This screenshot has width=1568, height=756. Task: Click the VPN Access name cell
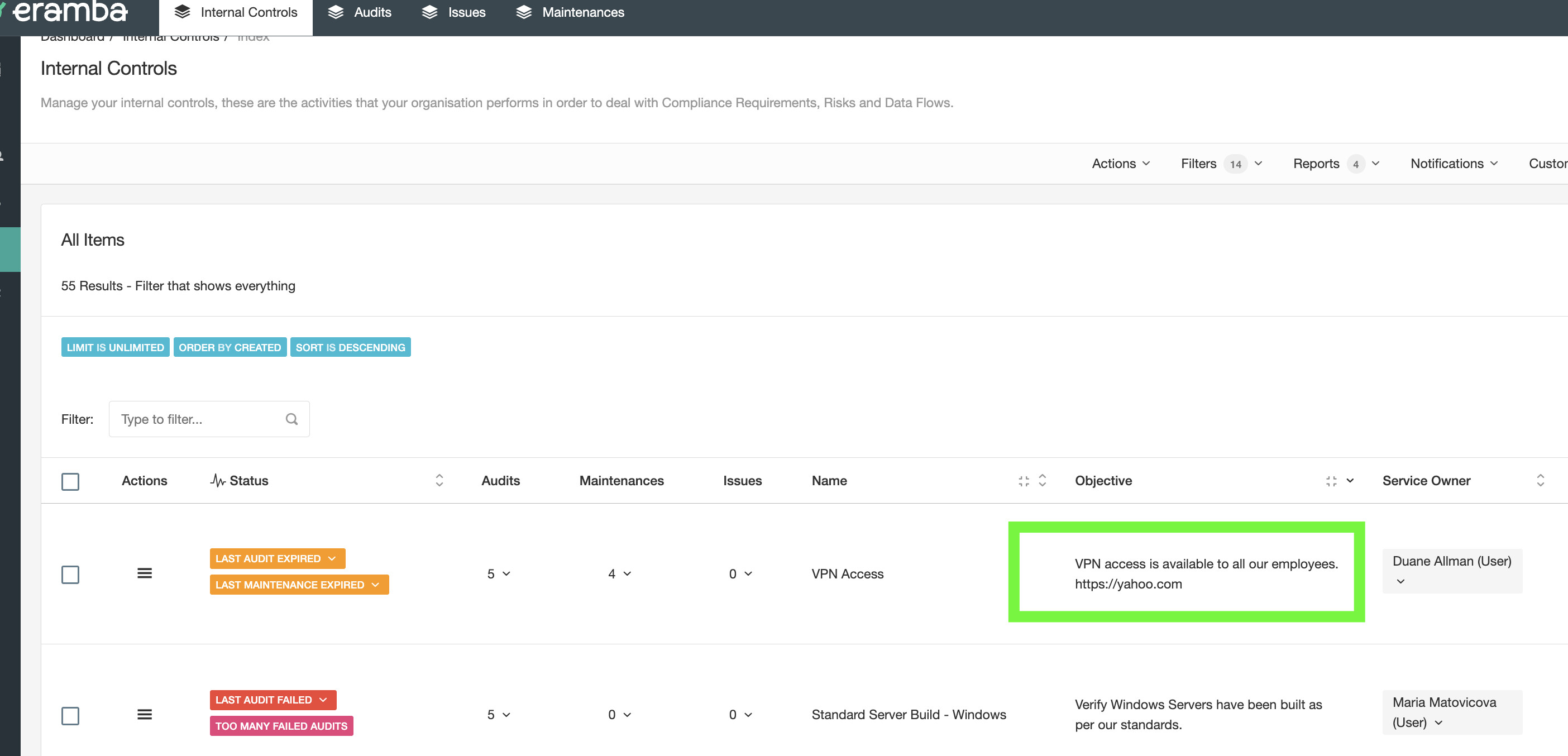pos(847,573)
